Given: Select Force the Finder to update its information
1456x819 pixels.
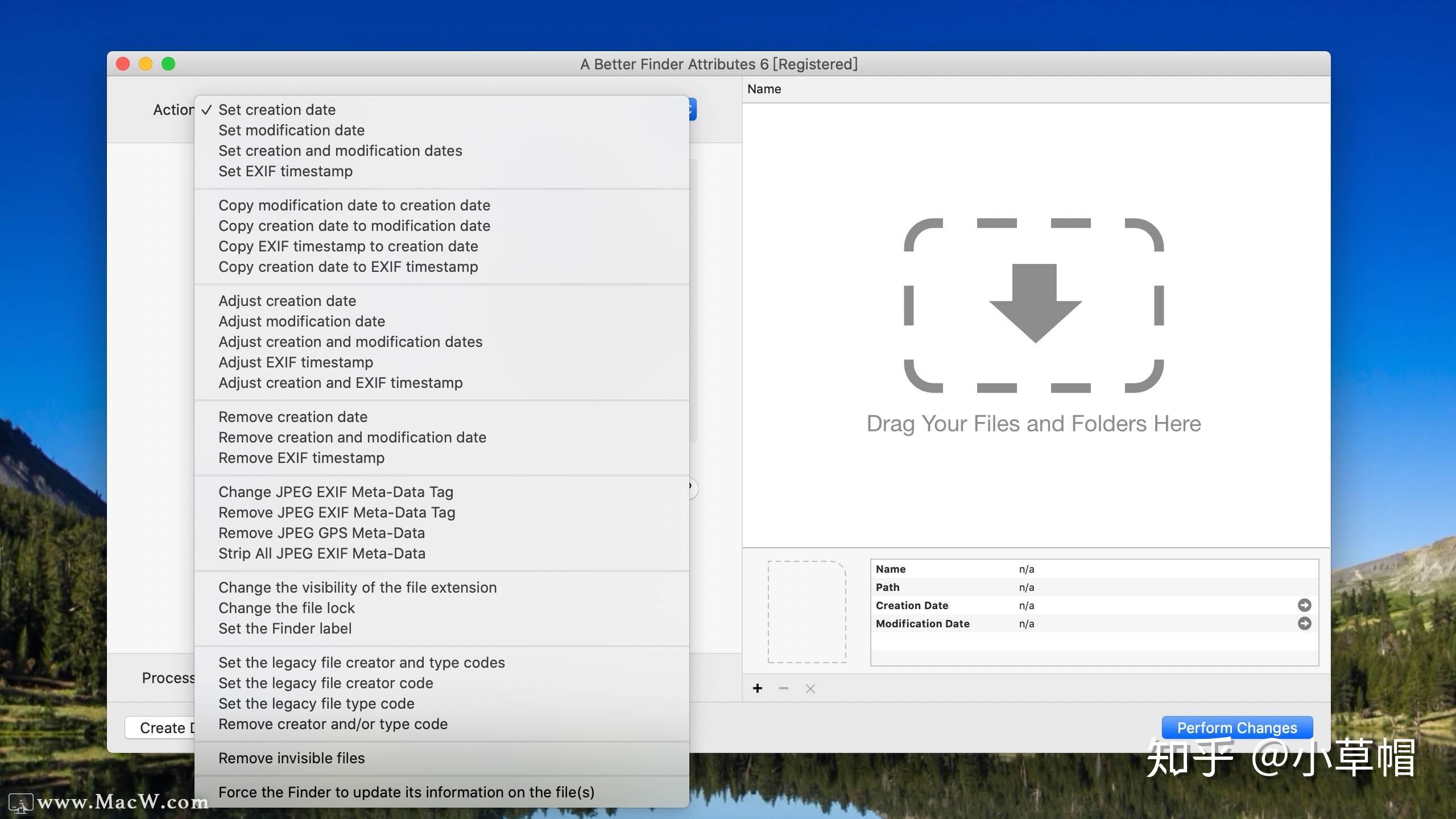Looking at the screenshot, I should point(441,792).
